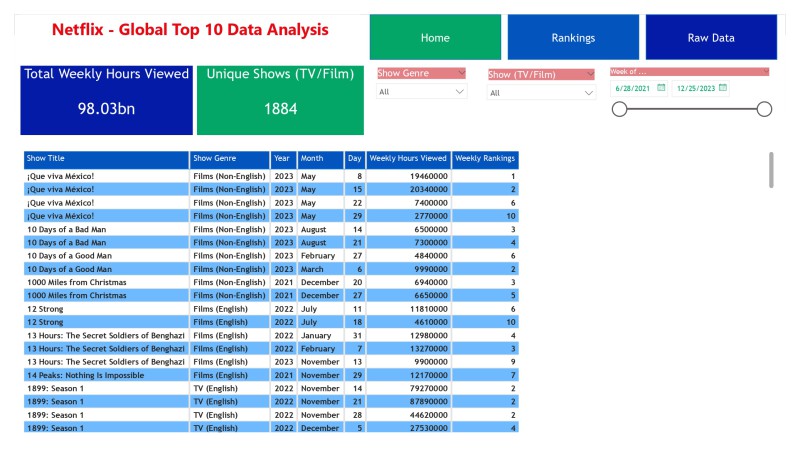The image size is (800, 463).
Task: Click '10 Days of a Good Man' February row
Action: coord(69,256)
